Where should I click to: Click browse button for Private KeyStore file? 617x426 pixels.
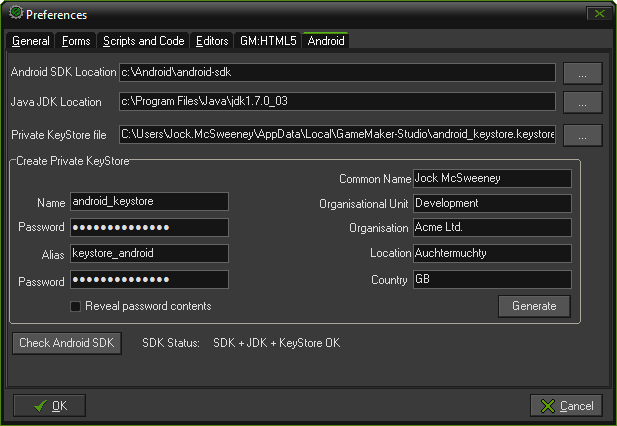[x=582, y=134]
